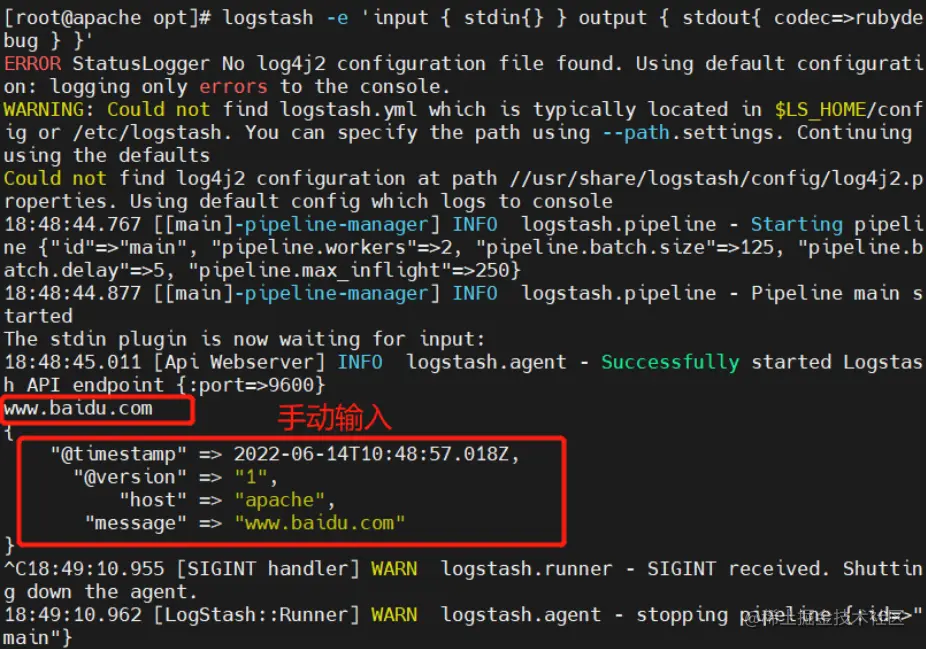Click the /etc/logstash path text
Image resolution: width=926 pixels, height=649 pixels.
pos(147,133)
